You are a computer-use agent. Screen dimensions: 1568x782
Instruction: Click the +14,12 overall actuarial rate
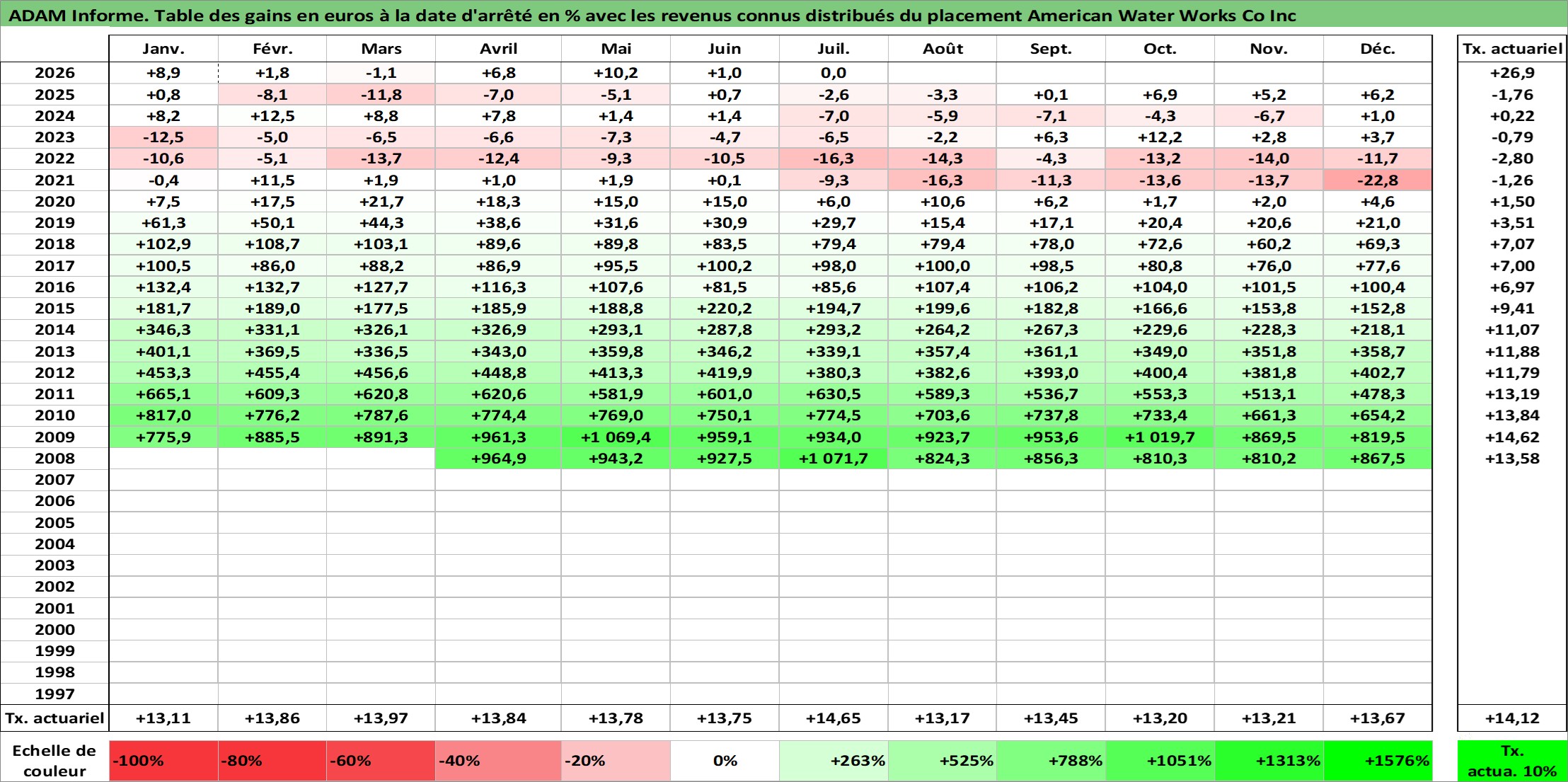tap(1512, 718)
